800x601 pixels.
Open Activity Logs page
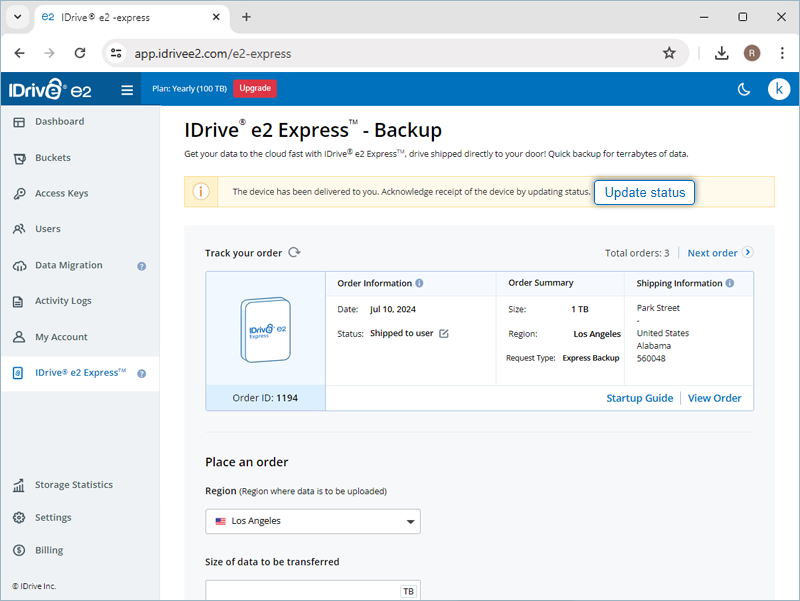[63, 301]
